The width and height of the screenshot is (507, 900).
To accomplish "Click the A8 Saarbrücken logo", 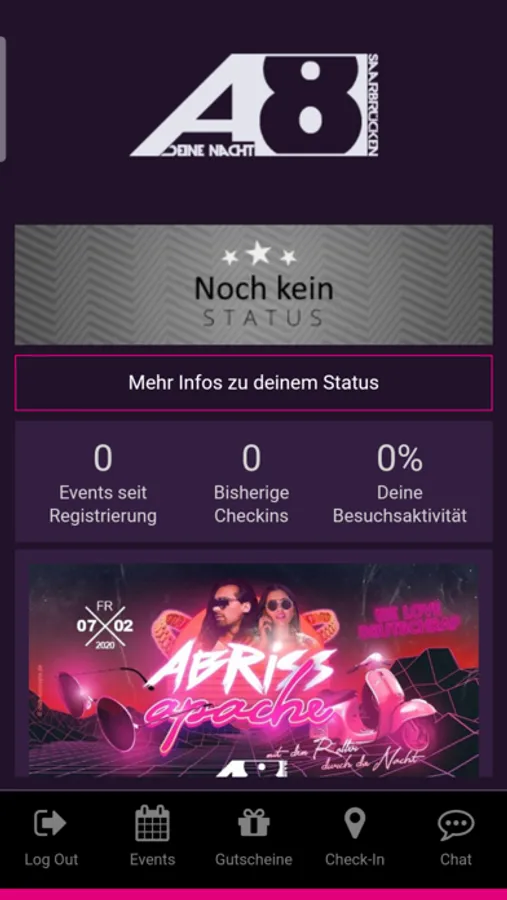I will tap(254, 105).
